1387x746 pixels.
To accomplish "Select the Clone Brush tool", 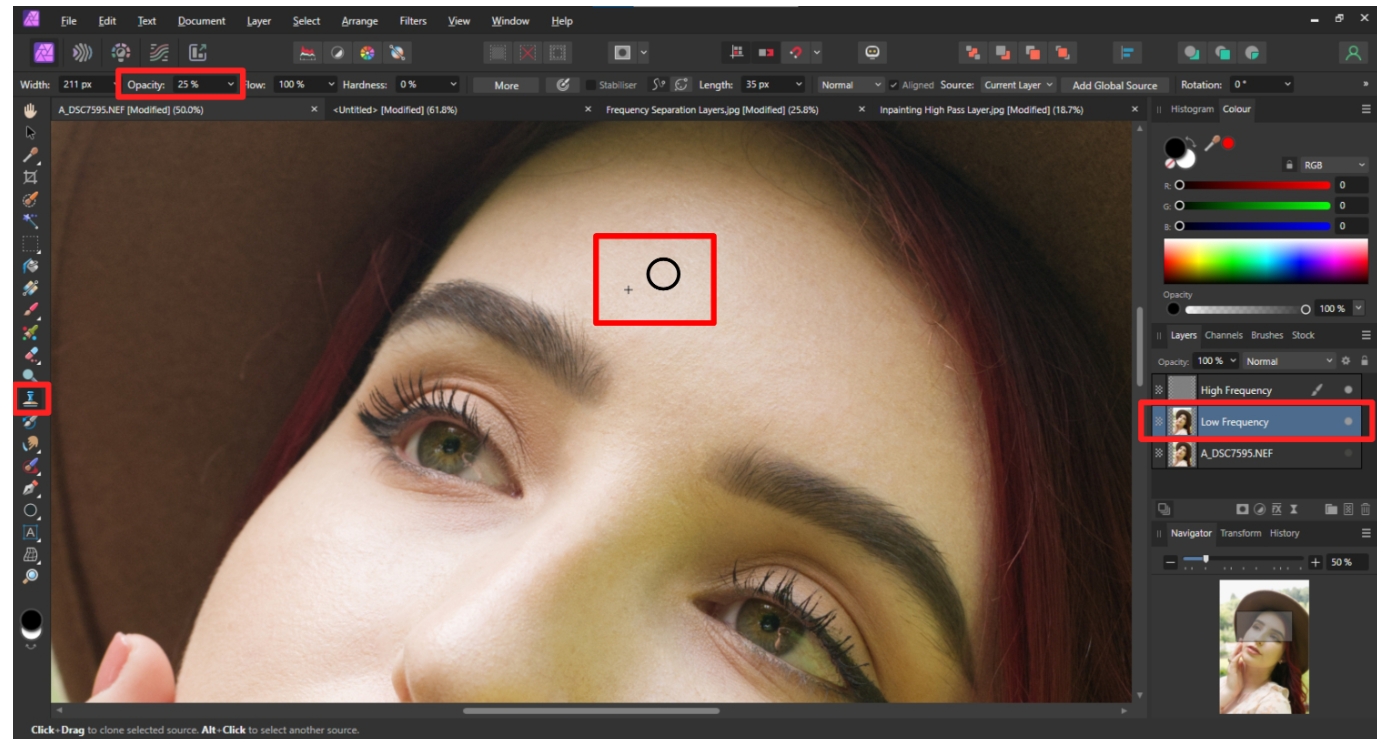I will [30, 399].
